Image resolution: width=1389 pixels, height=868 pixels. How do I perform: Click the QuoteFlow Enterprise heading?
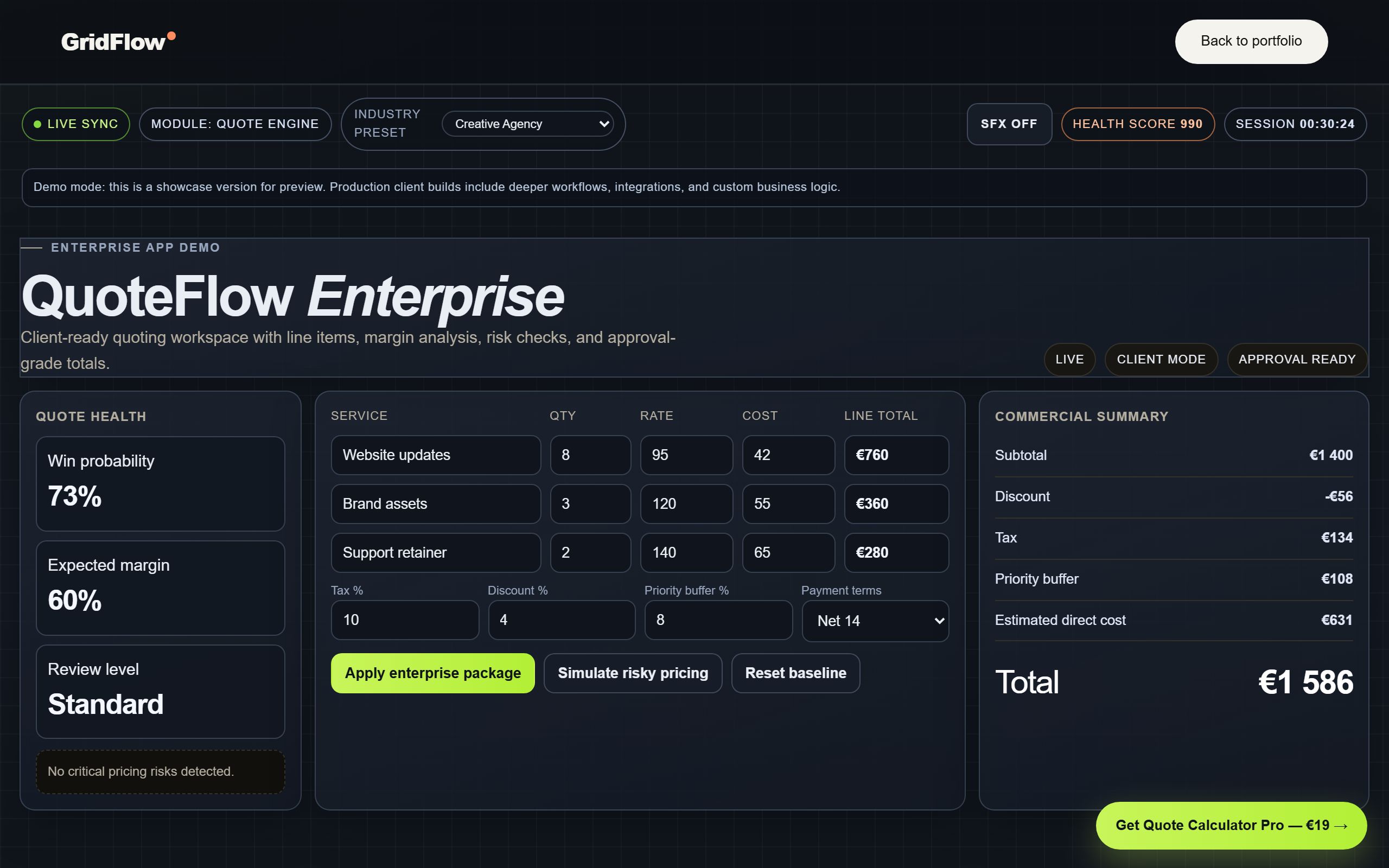point(293,297)
